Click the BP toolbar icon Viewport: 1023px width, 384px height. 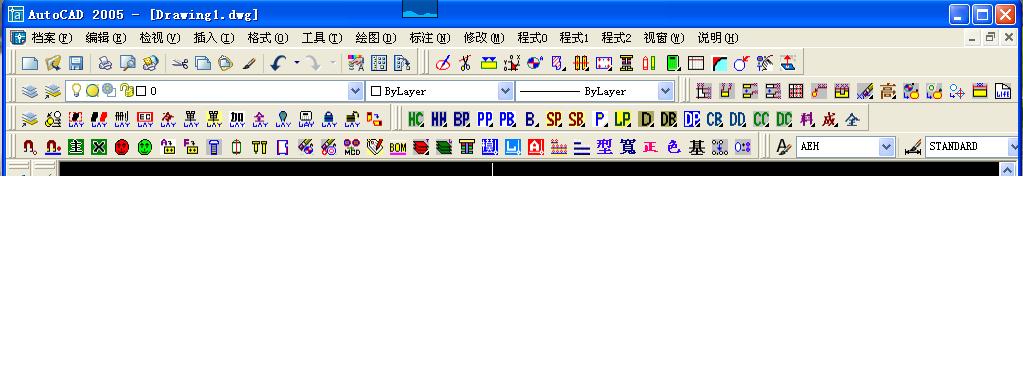click(x=461, y=119)
